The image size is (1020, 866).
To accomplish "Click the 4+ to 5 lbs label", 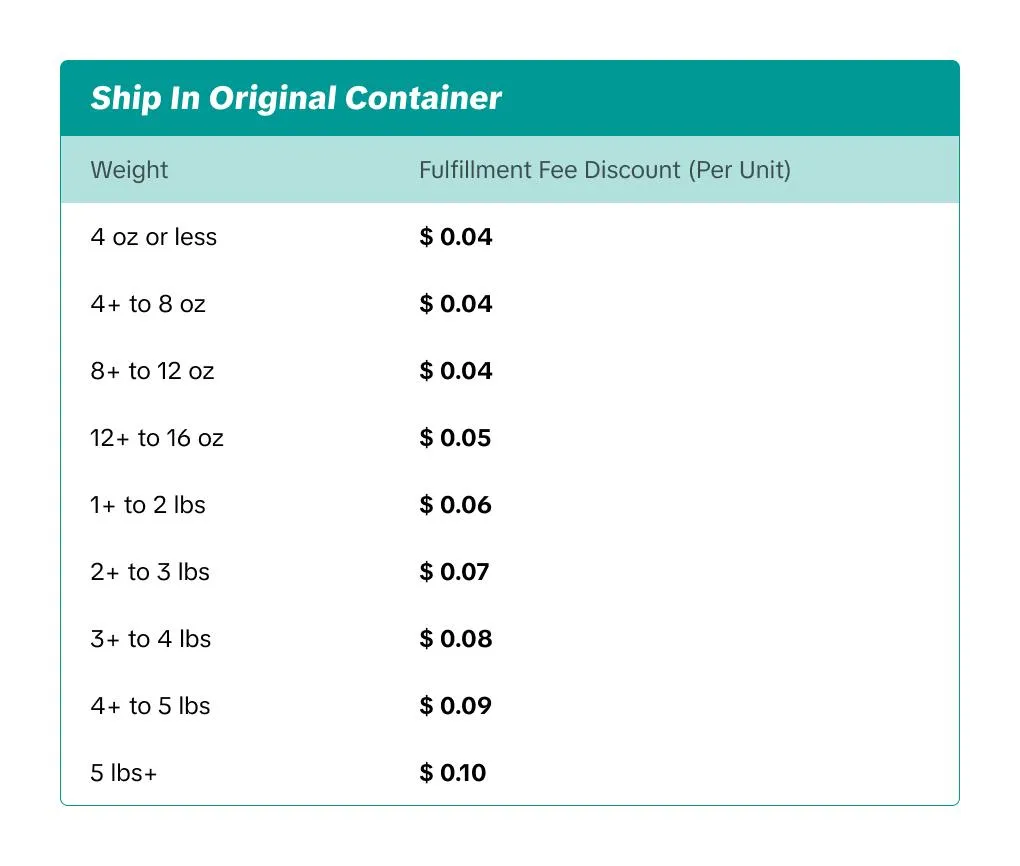I will [150, 706].
